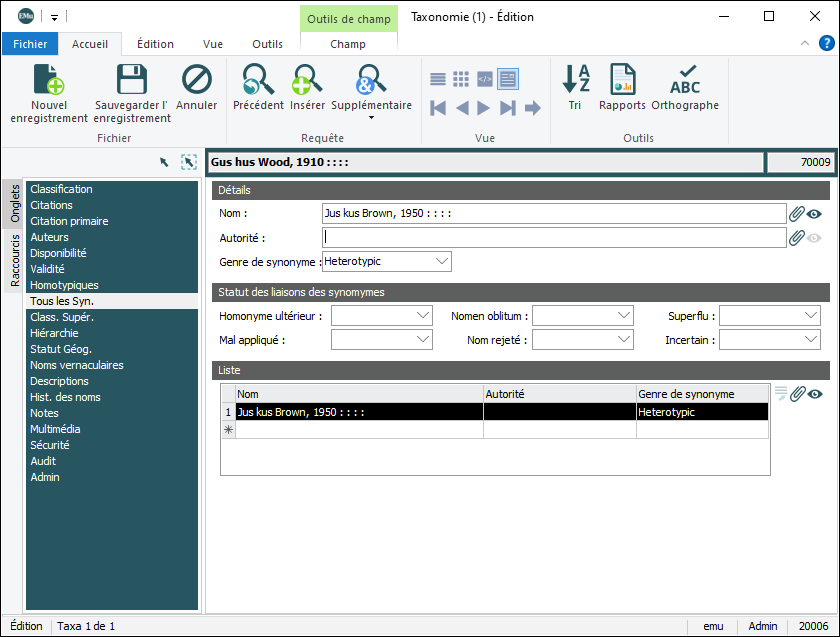Click the Sauvegarder l'enregistrement disk icon
This screenshot has width=840, height=637.
(132, 80)
